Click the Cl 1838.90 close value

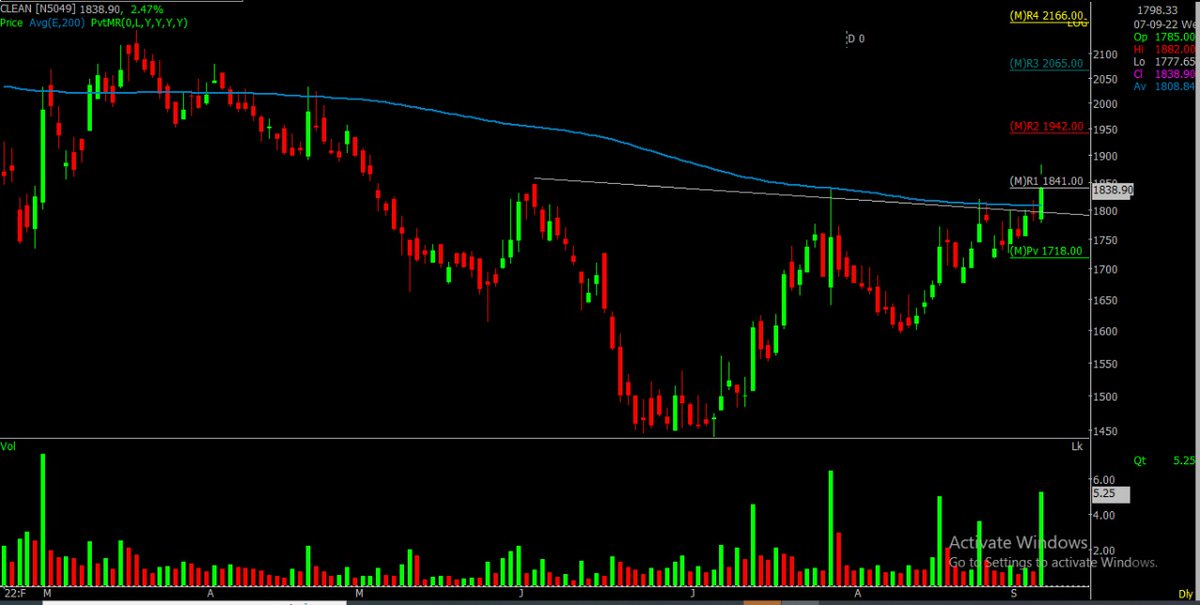click(1163, 74)
